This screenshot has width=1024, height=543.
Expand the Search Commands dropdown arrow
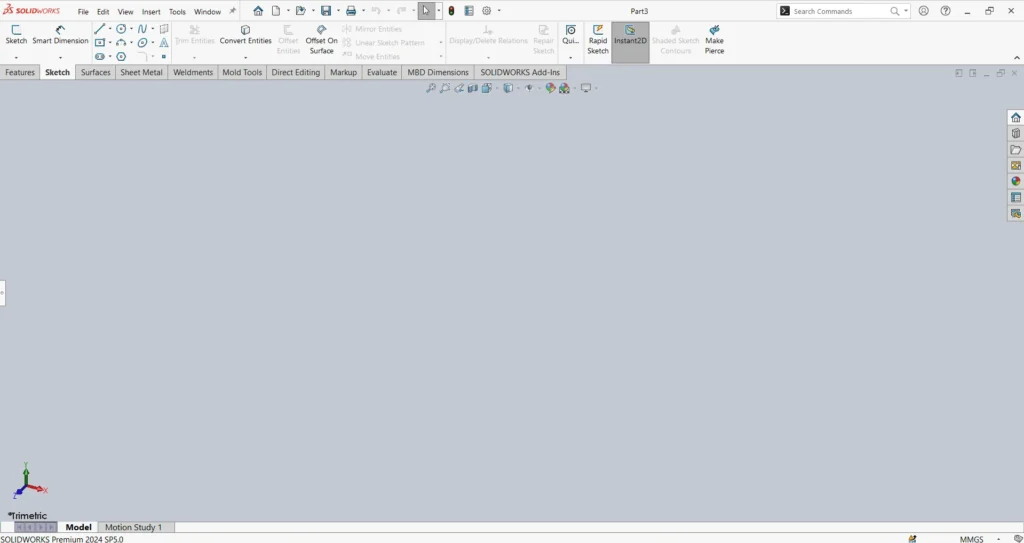(x=906, y=11)
